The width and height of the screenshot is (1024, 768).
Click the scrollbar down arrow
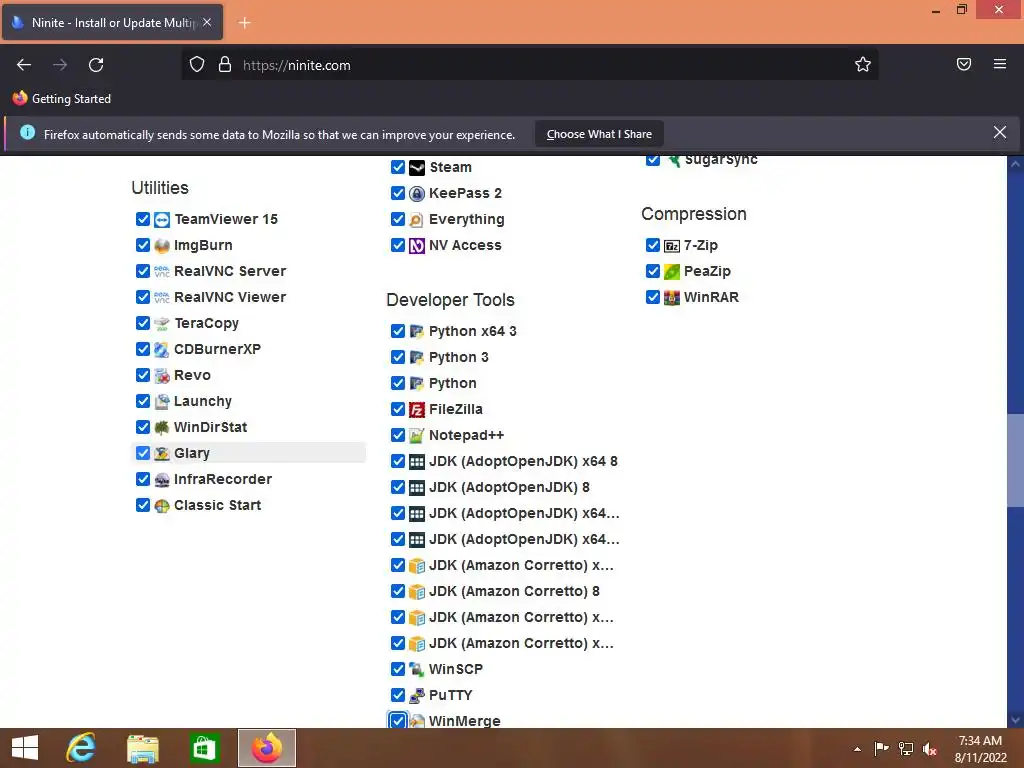(x=1015, y=720)
